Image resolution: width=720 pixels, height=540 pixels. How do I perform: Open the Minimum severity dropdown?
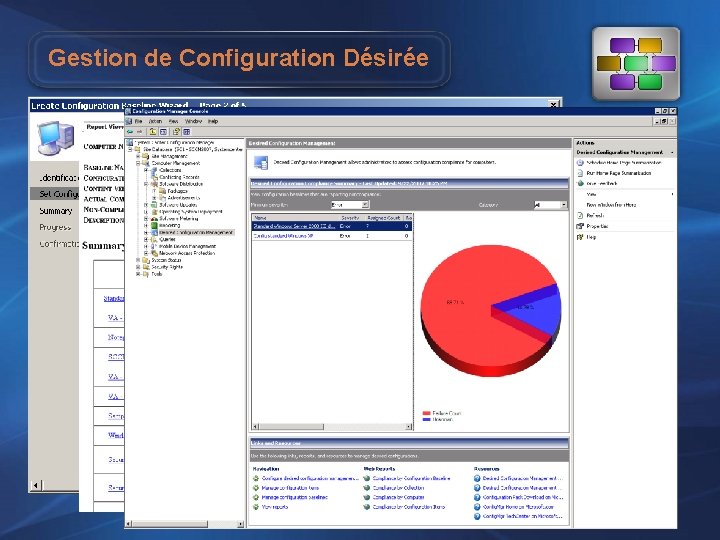[x=365, y=205]
